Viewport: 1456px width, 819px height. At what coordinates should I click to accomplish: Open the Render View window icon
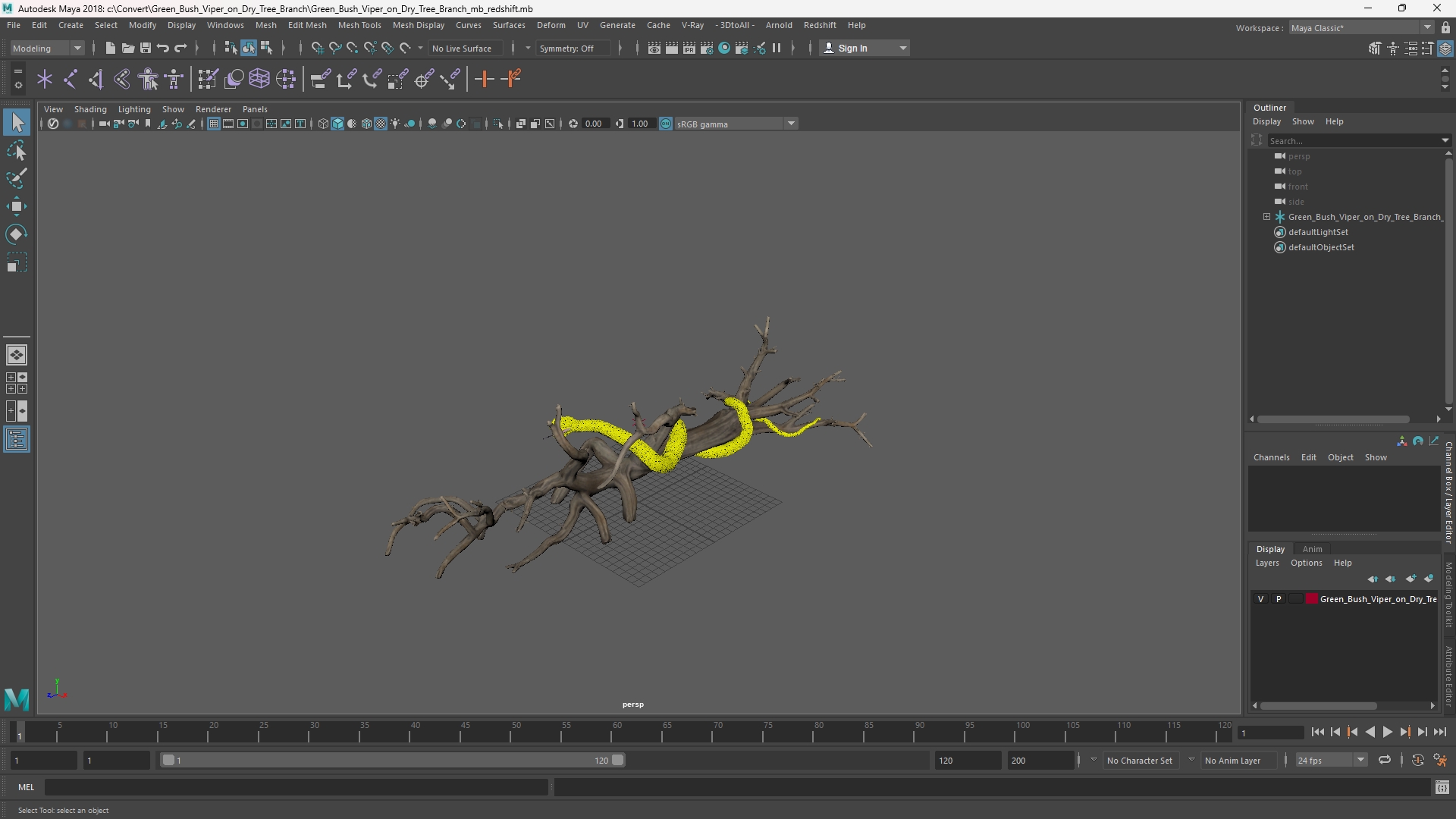point(654,48)
